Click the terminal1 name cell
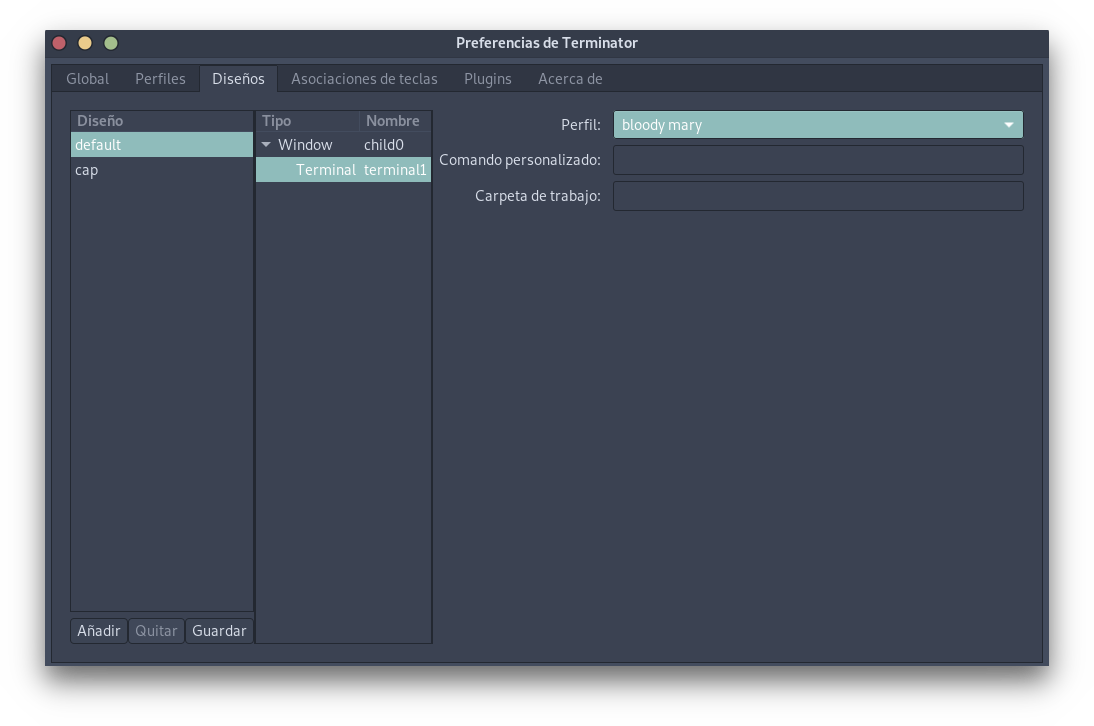The width and height of the screenshot is (1094, 726). [395, 169]
